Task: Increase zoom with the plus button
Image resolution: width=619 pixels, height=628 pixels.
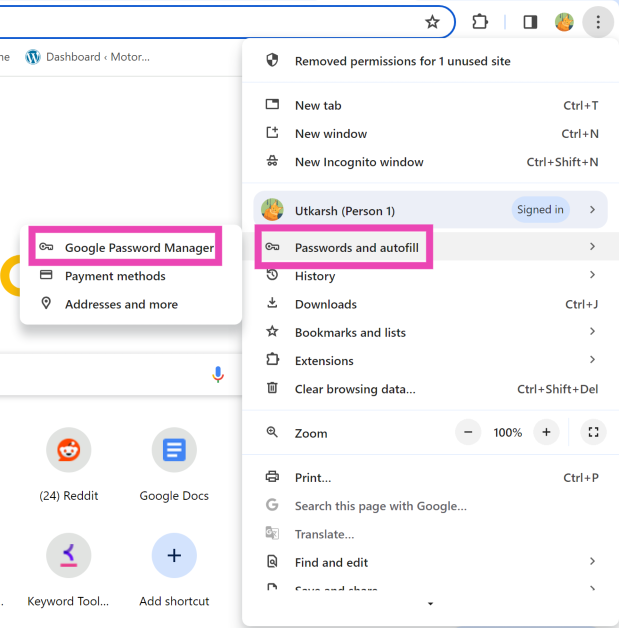Action: pos(545,432)
